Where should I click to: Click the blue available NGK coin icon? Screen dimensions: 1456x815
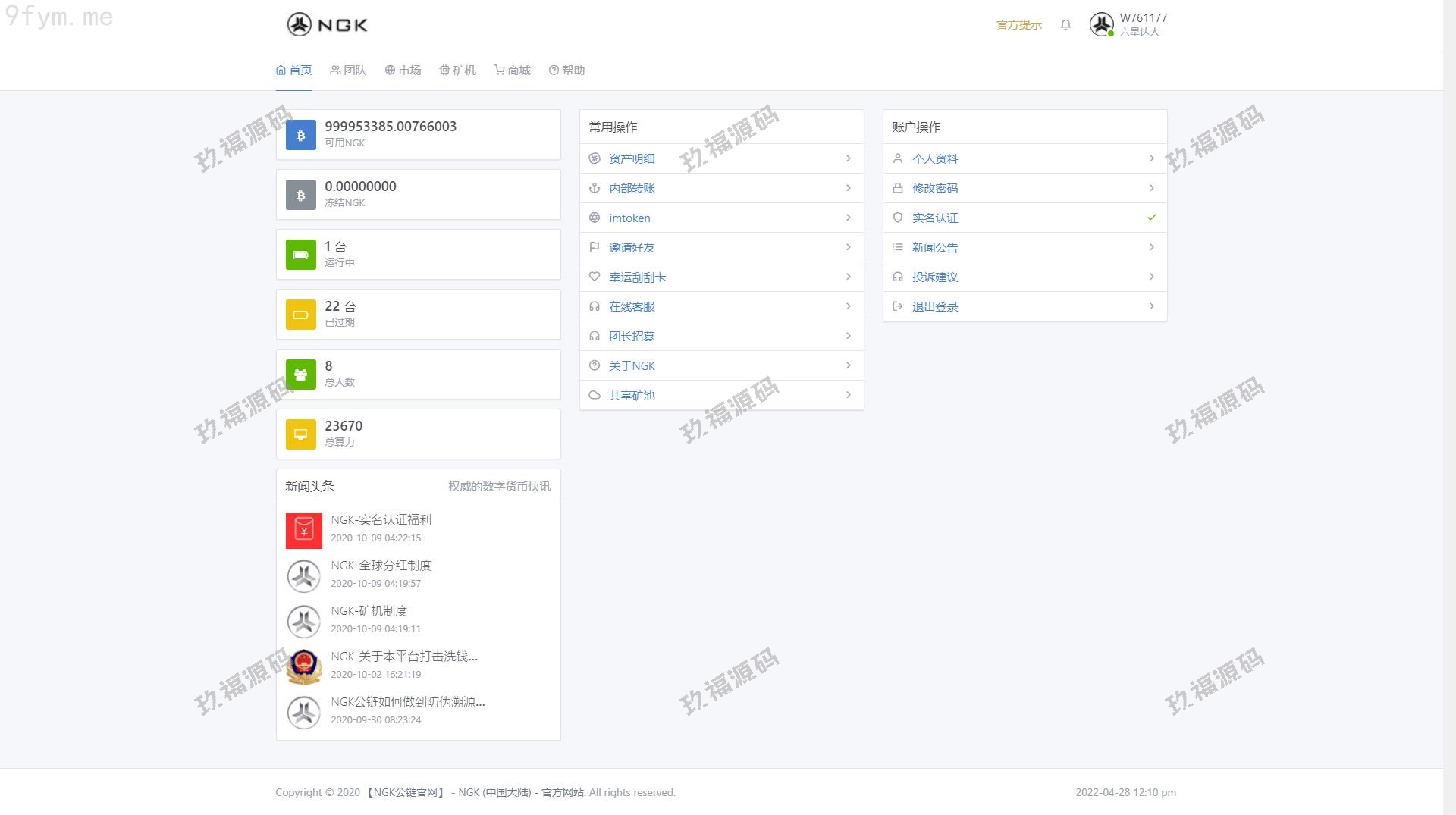tap(300, 135)
